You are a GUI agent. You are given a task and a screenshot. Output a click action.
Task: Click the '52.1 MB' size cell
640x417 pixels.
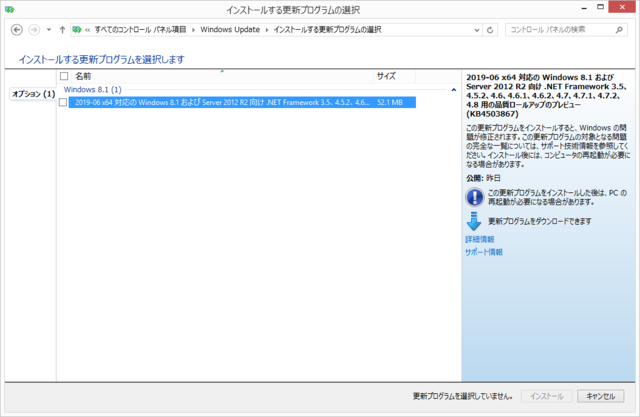[x=390, y=102]
